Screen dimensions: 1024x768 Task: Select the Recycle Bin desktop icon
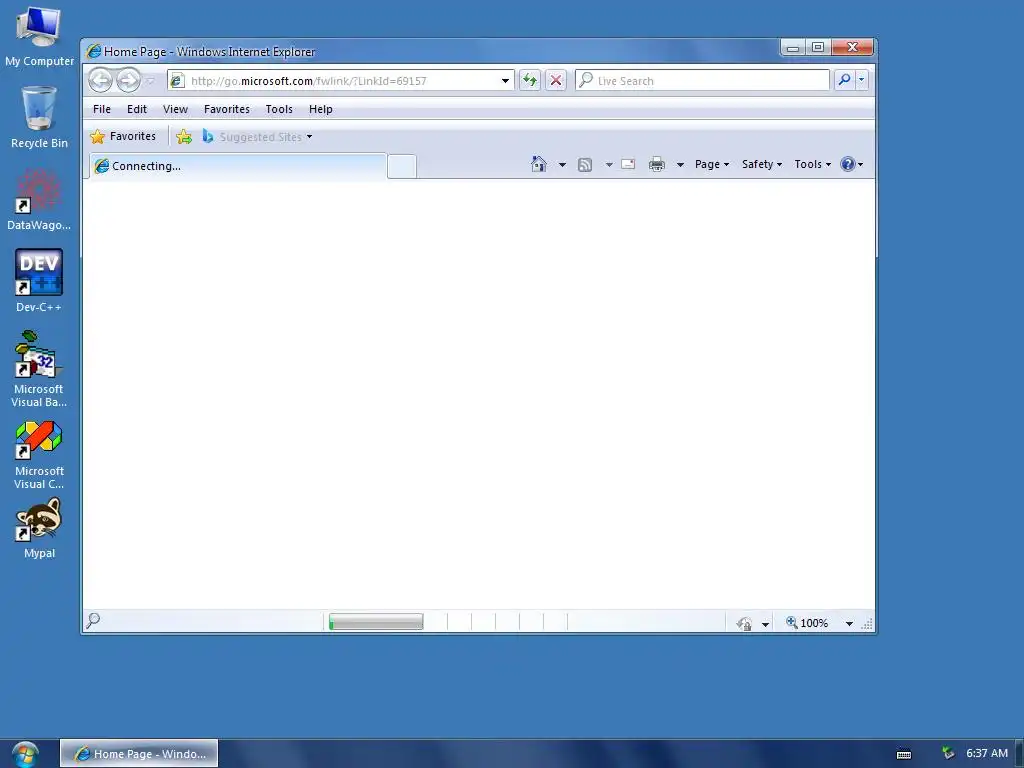[x=39, y=118]
